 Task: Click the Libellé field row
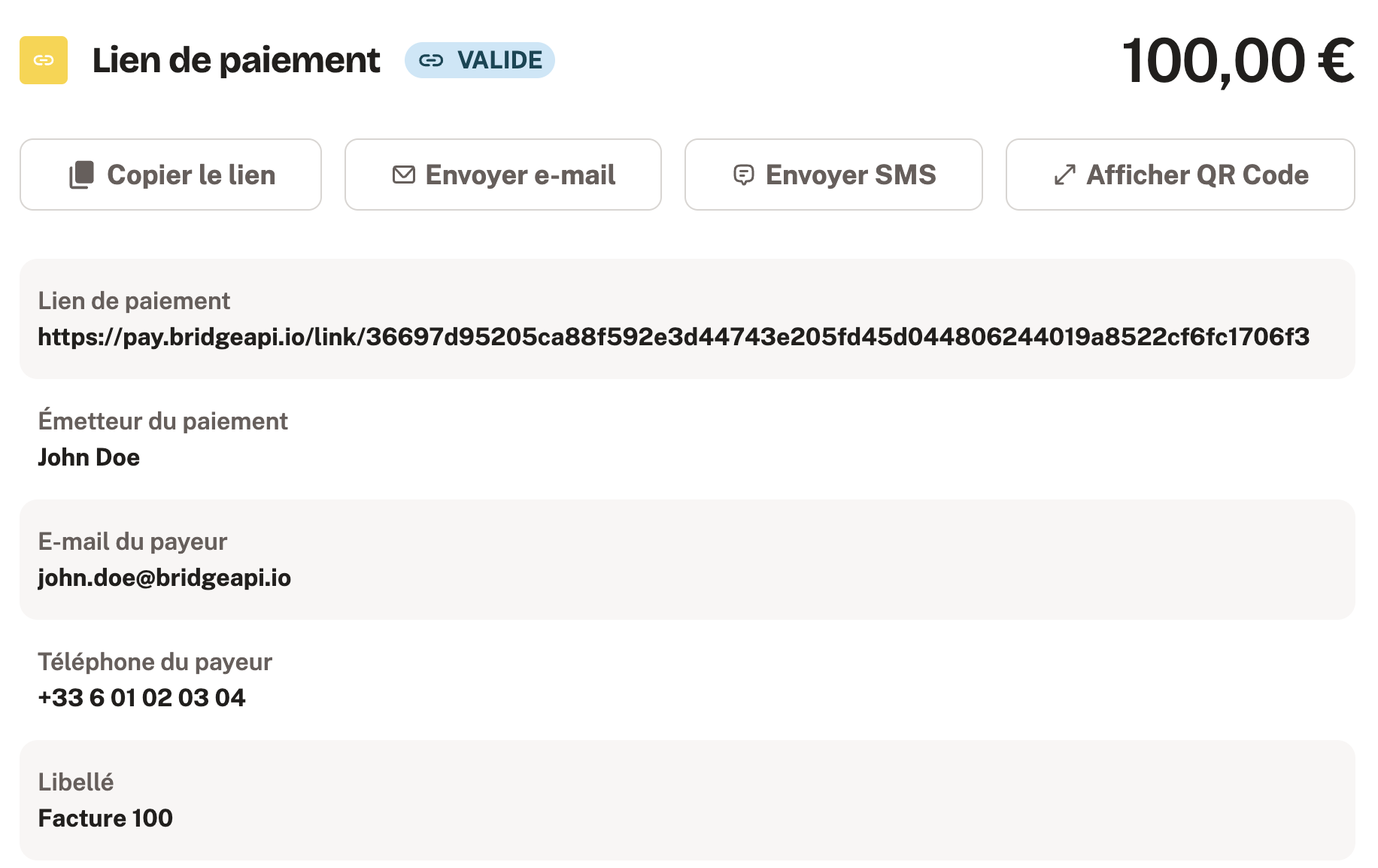pos(687,800)
